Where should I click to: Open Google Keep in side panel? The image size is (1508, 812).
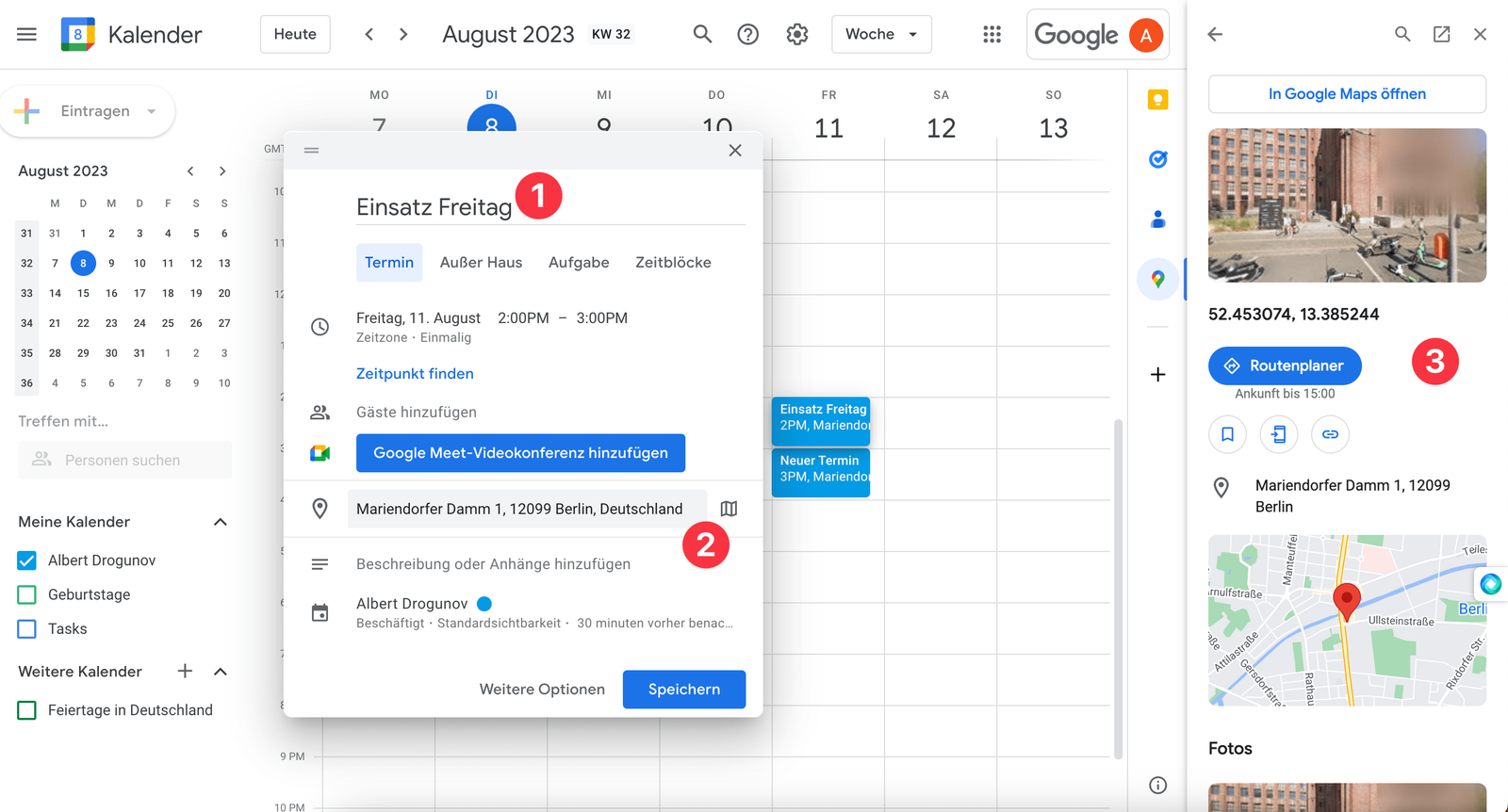tap(1158, 100)
